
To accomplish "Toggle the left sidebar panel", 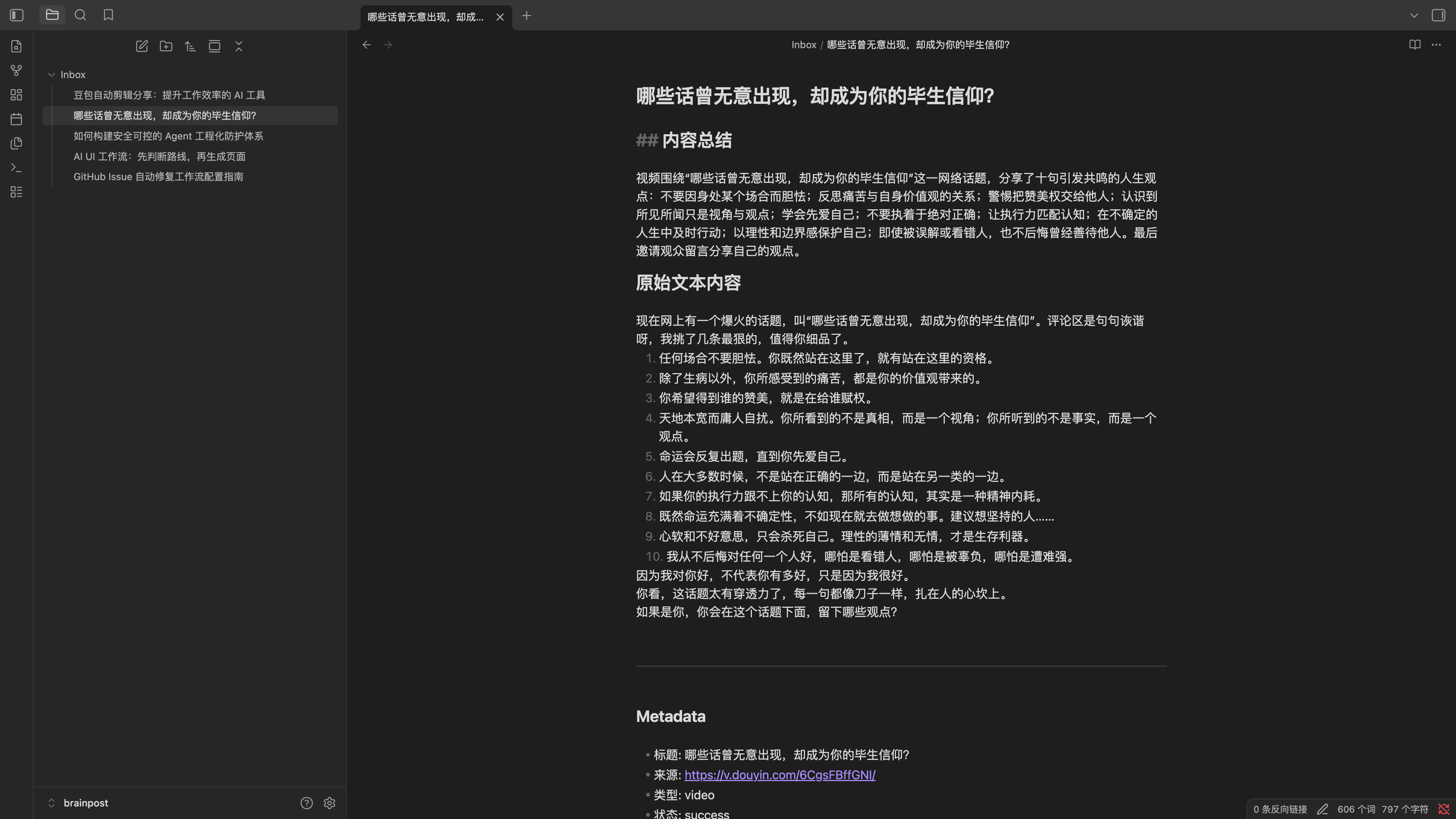I will point(17,15).
